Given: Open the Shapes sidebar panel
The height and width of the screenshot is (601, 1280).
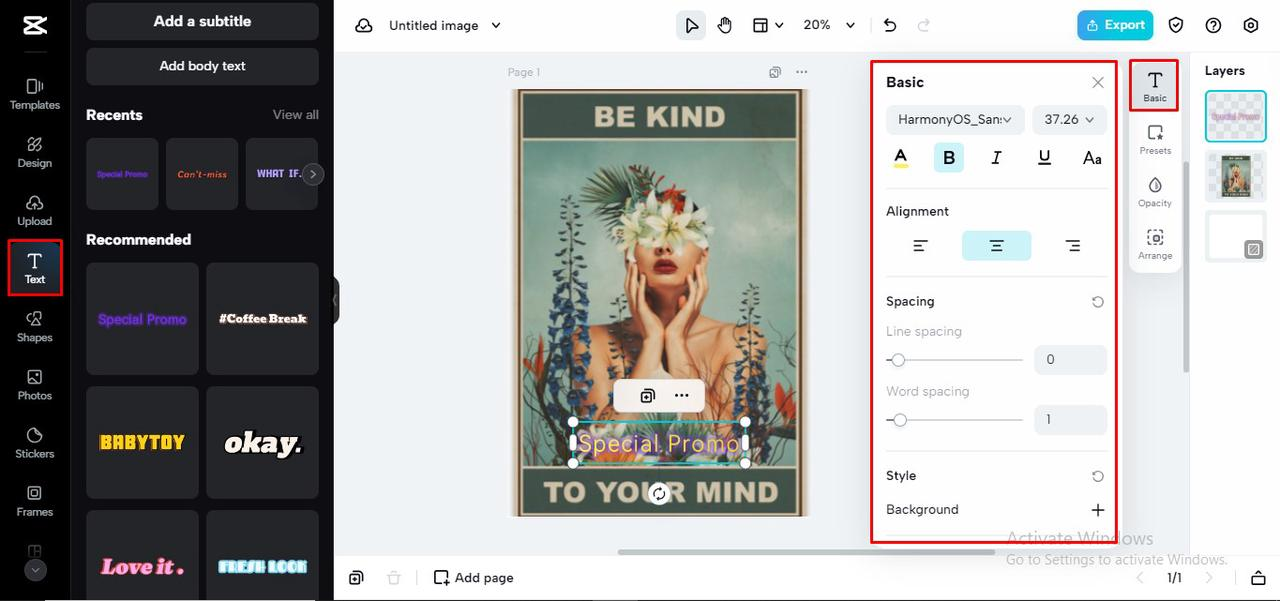Looking at the screenshot, I should click(35, 326).
